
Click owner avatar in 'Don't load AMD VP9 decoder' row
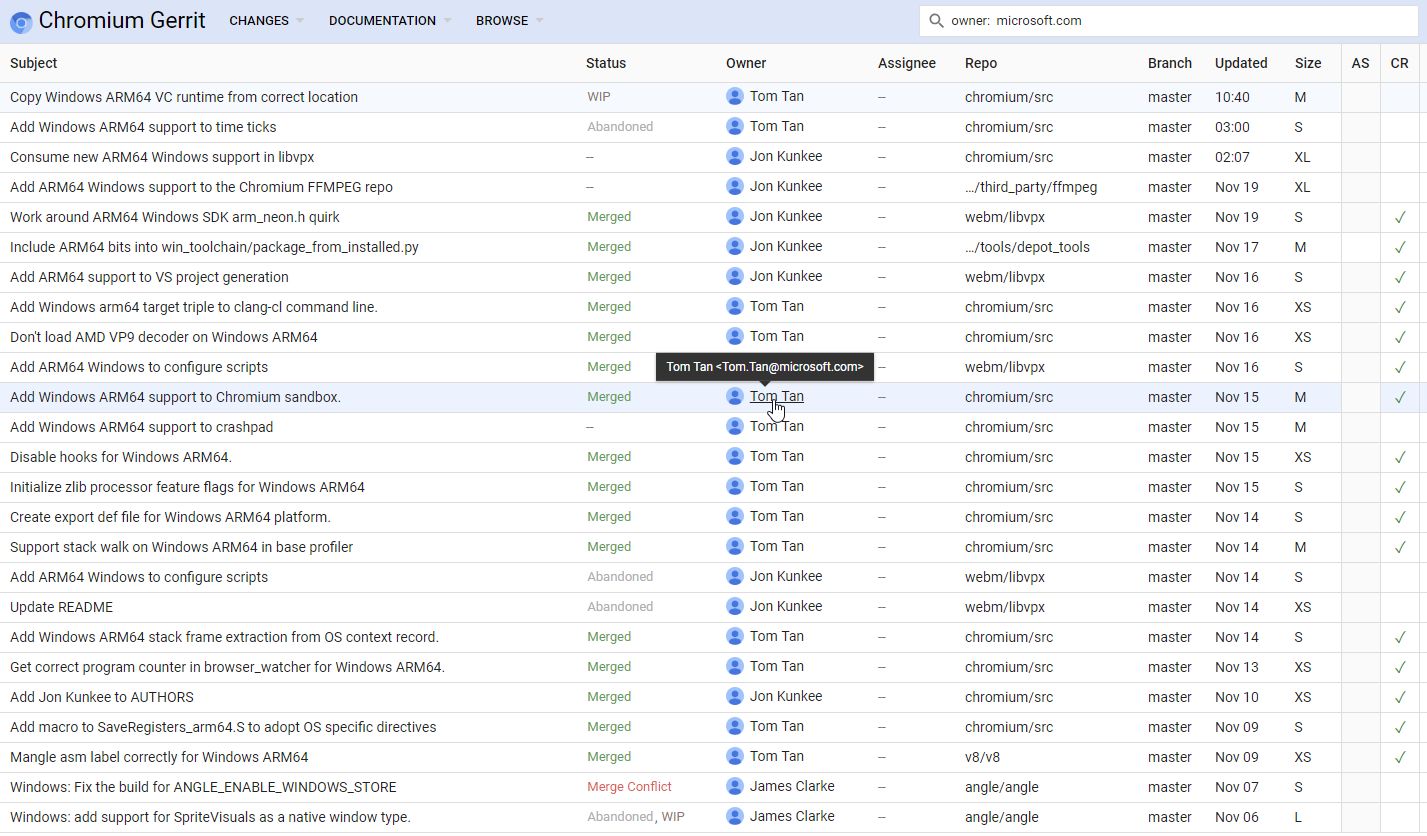point(735,337)
